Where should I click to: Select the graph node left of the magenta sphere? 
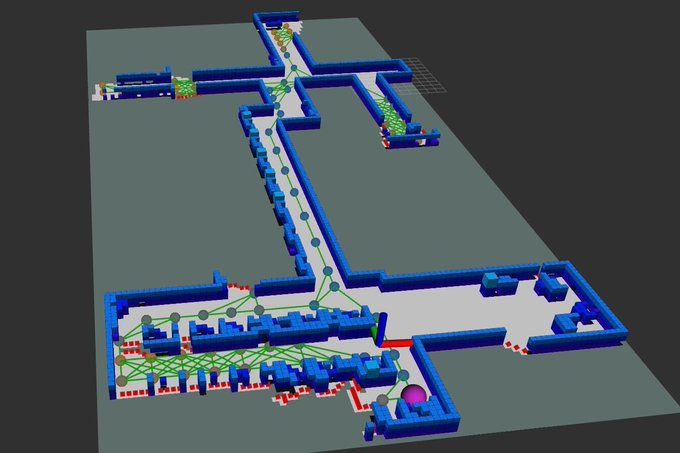pyautogui.click(x=382, y=401)
